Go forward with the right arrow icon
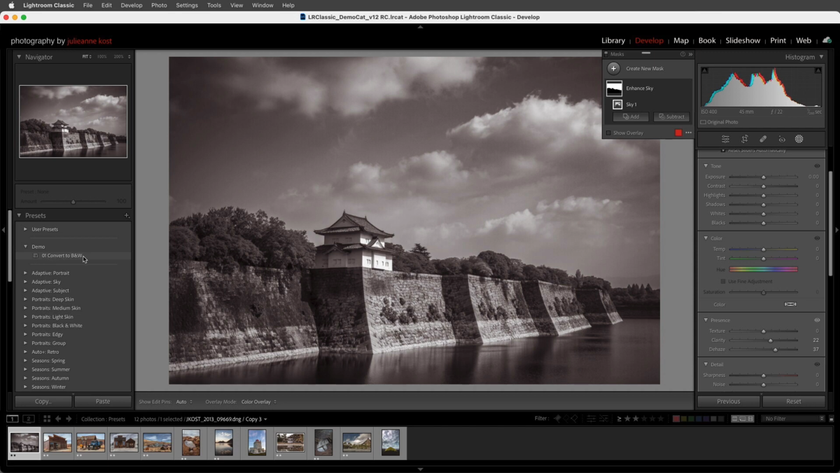Viewport: 840px width, 473px height. pos(69,419)
